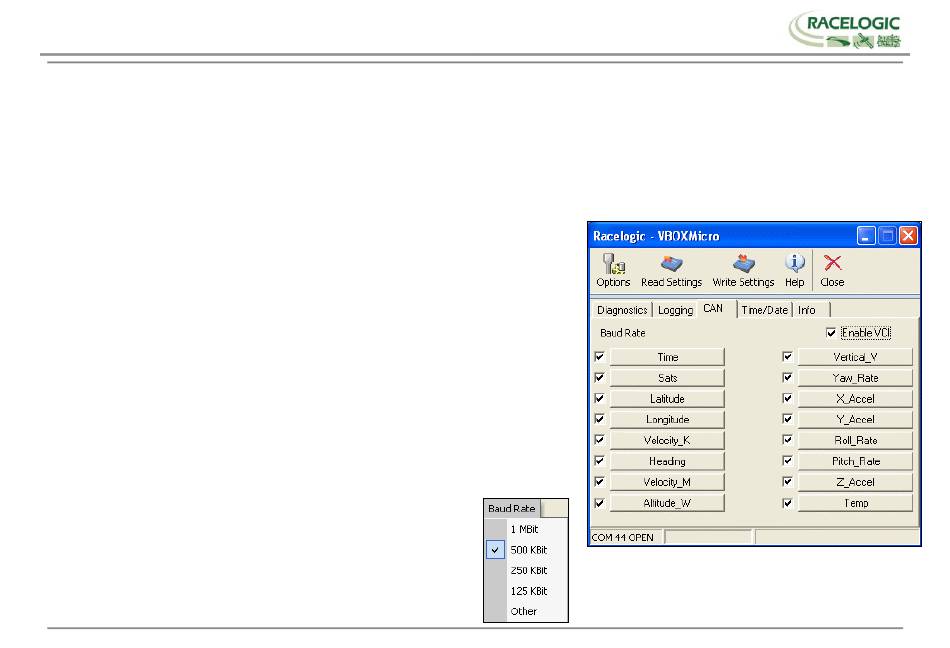950x648 pixels.
Task: Minimize the VBOXMicro window
Action: pyautogui.click(x=866, y=236)
